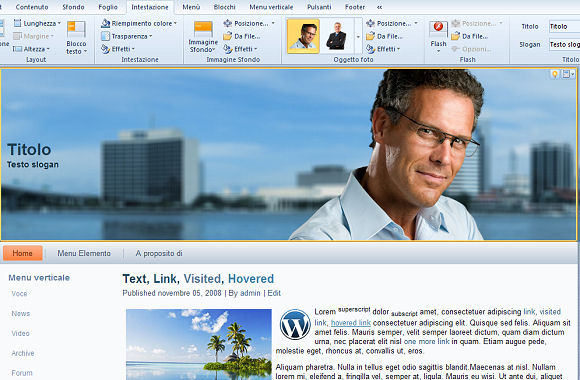Select the standing businessman photo thumbnail
Image resolution: width=580 pixels, height=380 pixels.
[x=336, y=36]
